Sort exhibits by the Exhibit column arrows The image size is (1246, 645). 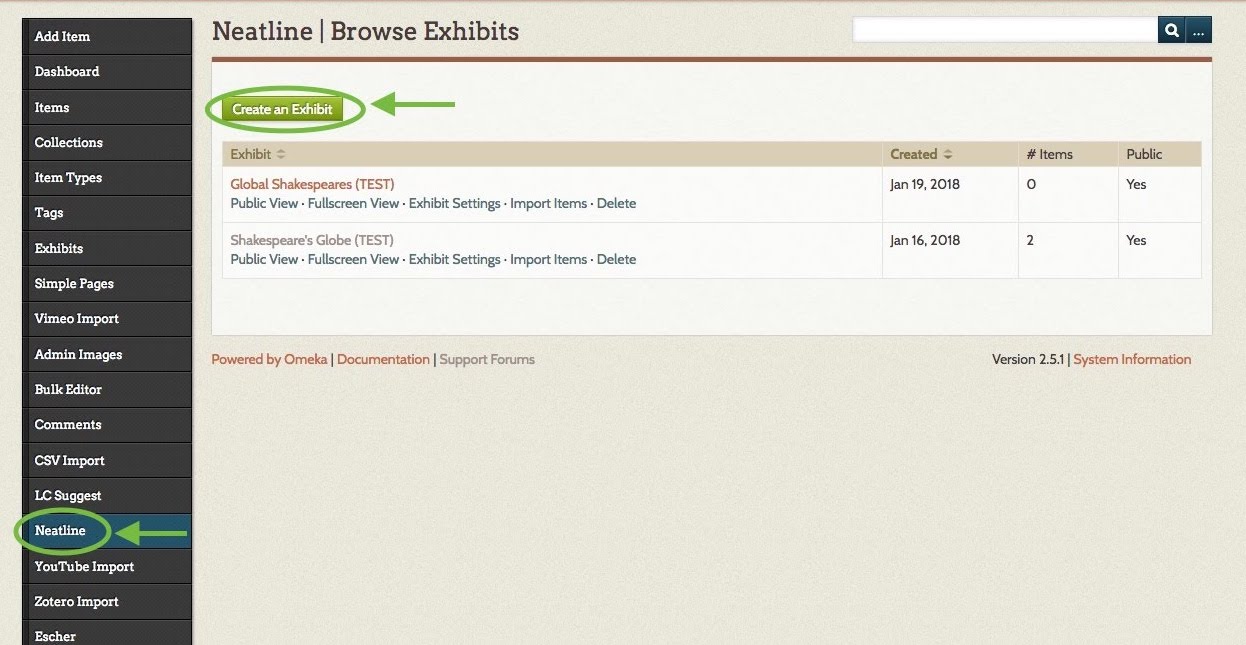click(x=281, y=154)
